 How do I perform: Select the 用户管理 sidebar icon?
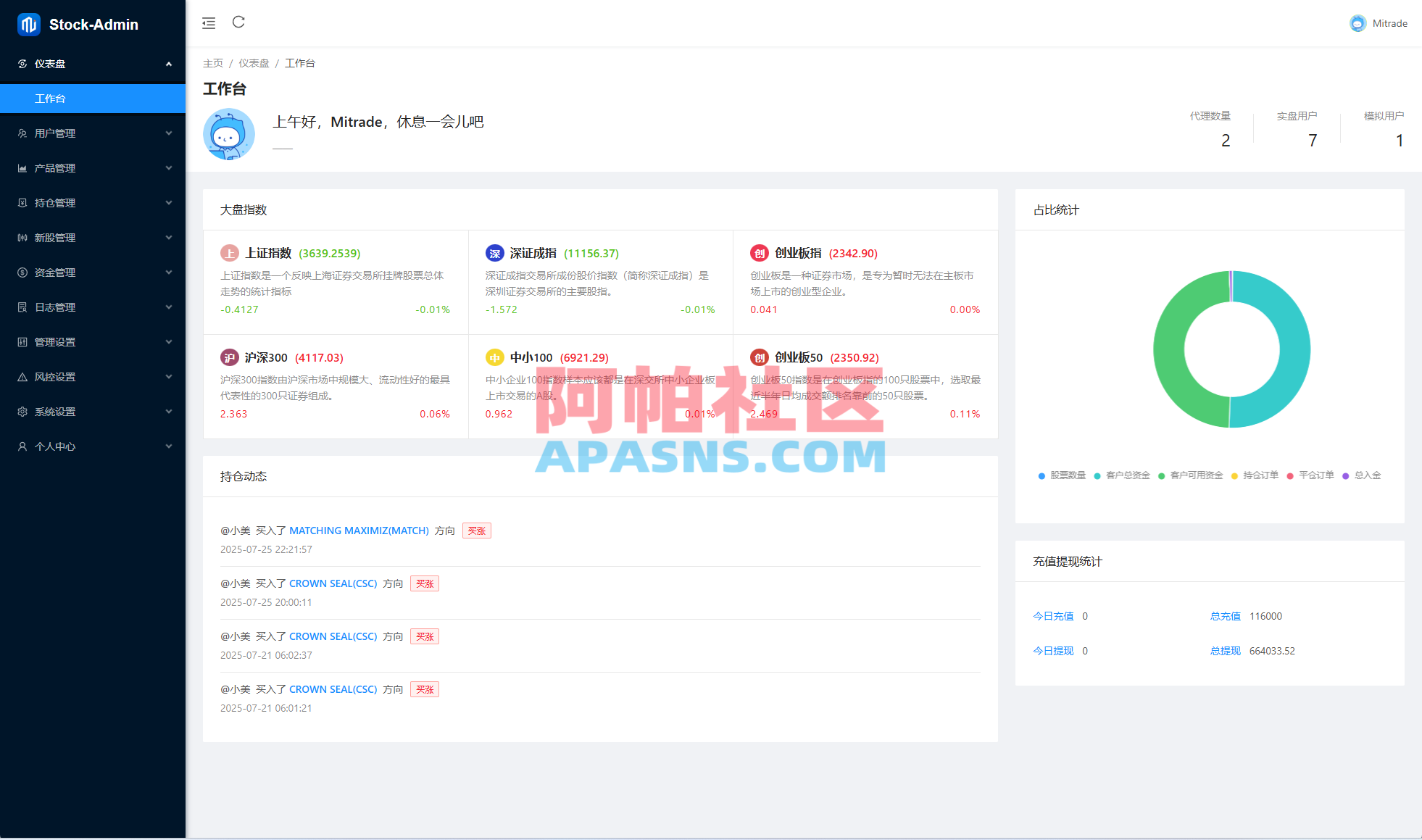click(21, 133)
